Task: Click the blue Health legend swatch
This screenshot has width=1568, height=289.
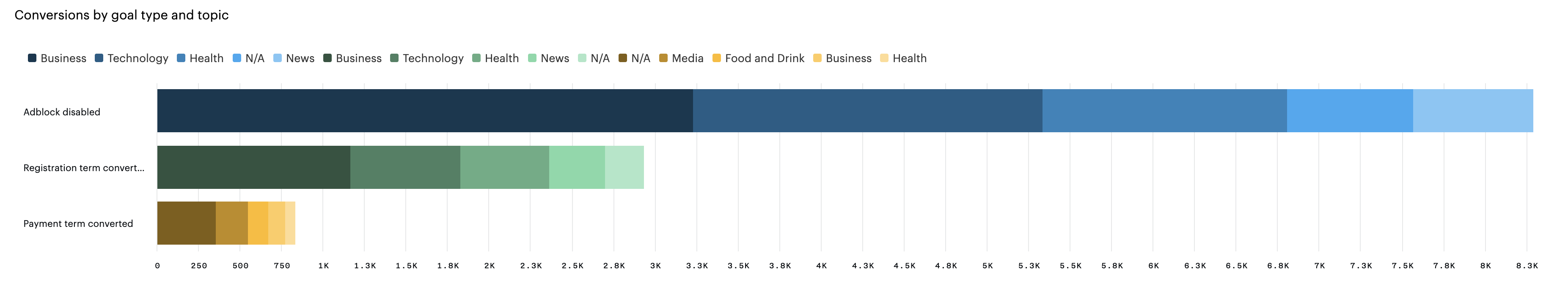Action: (x=181, y=58)
